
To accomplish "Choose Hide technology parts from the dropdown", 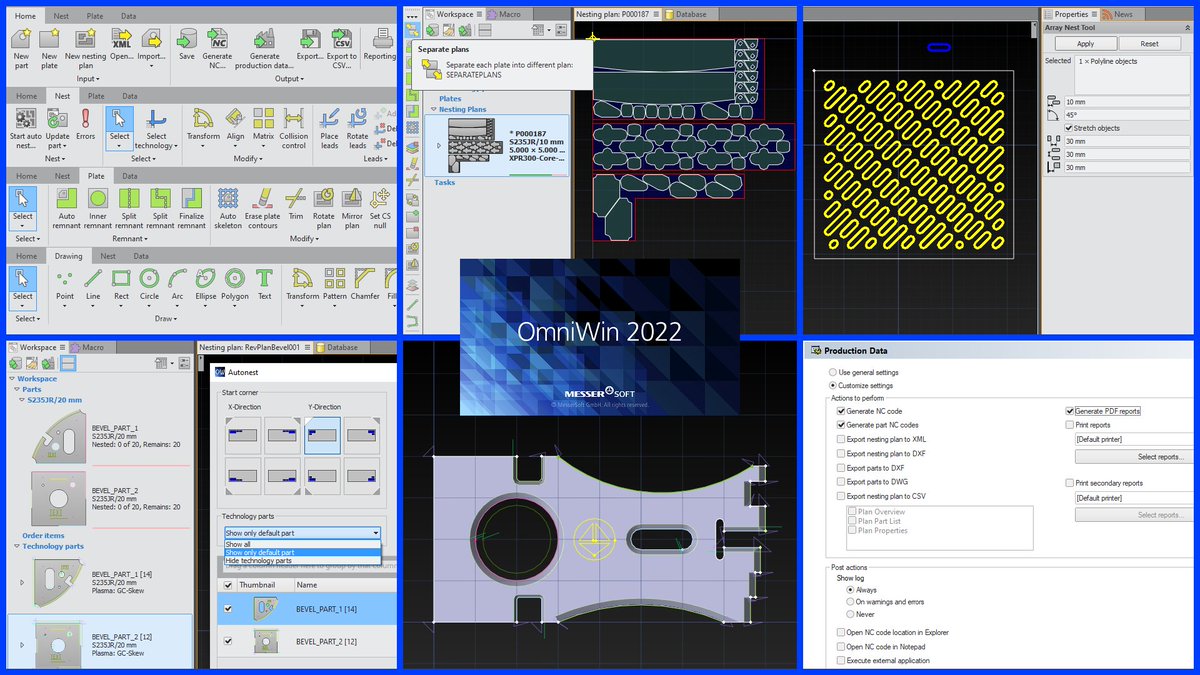I will coord(257,560).
